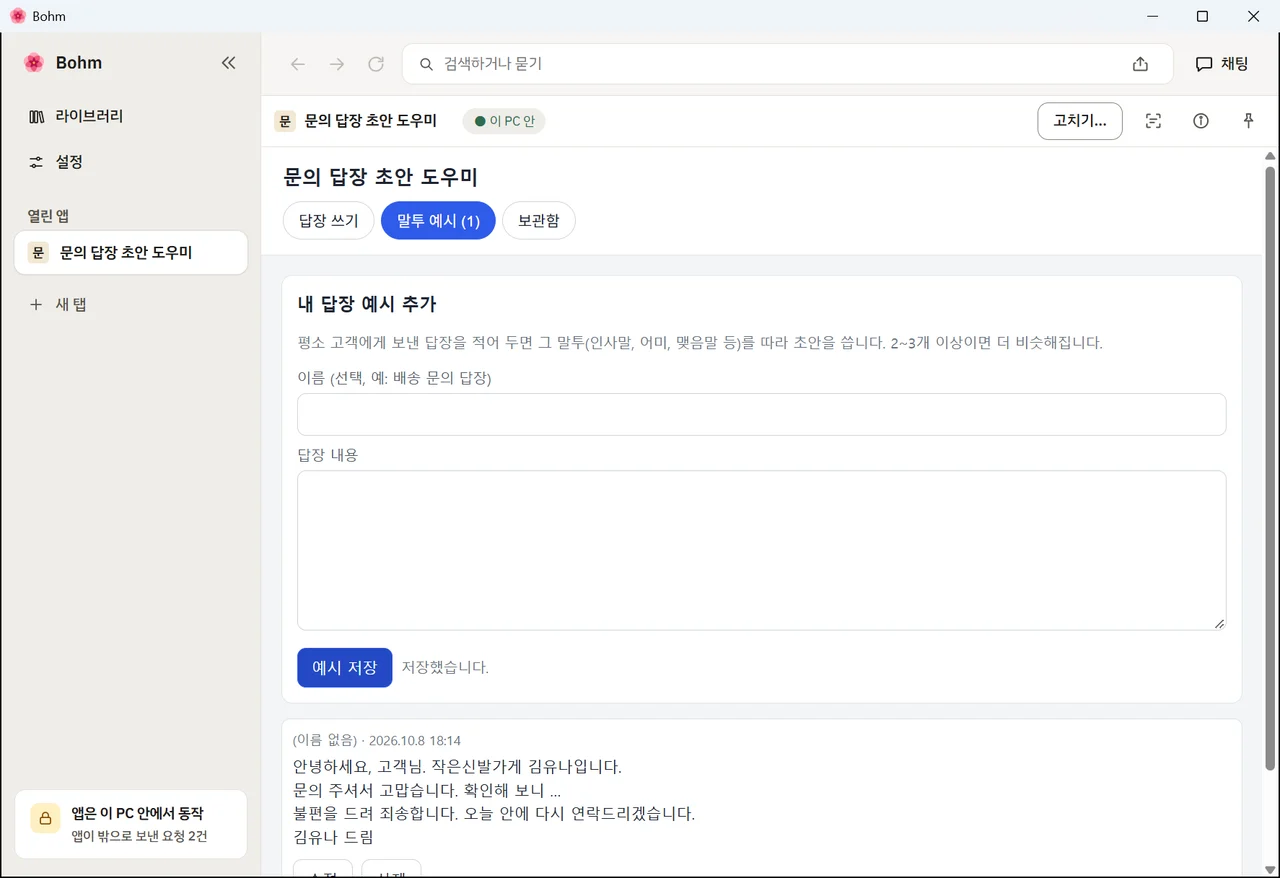Click the 이 PC 안 status badge

click(x=504, y=121)
